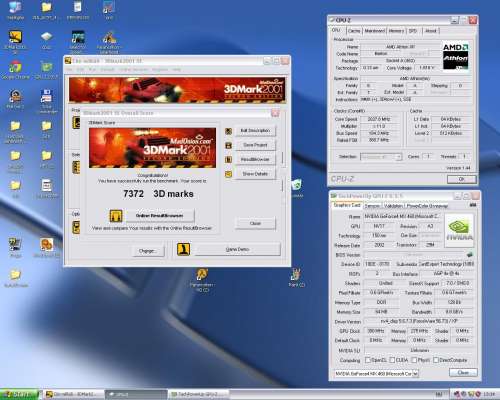This screenshot has width=500, height=400.
Task: Click the yellow icon left of Online ResultBrowser
Action: [x=116, y=216]
